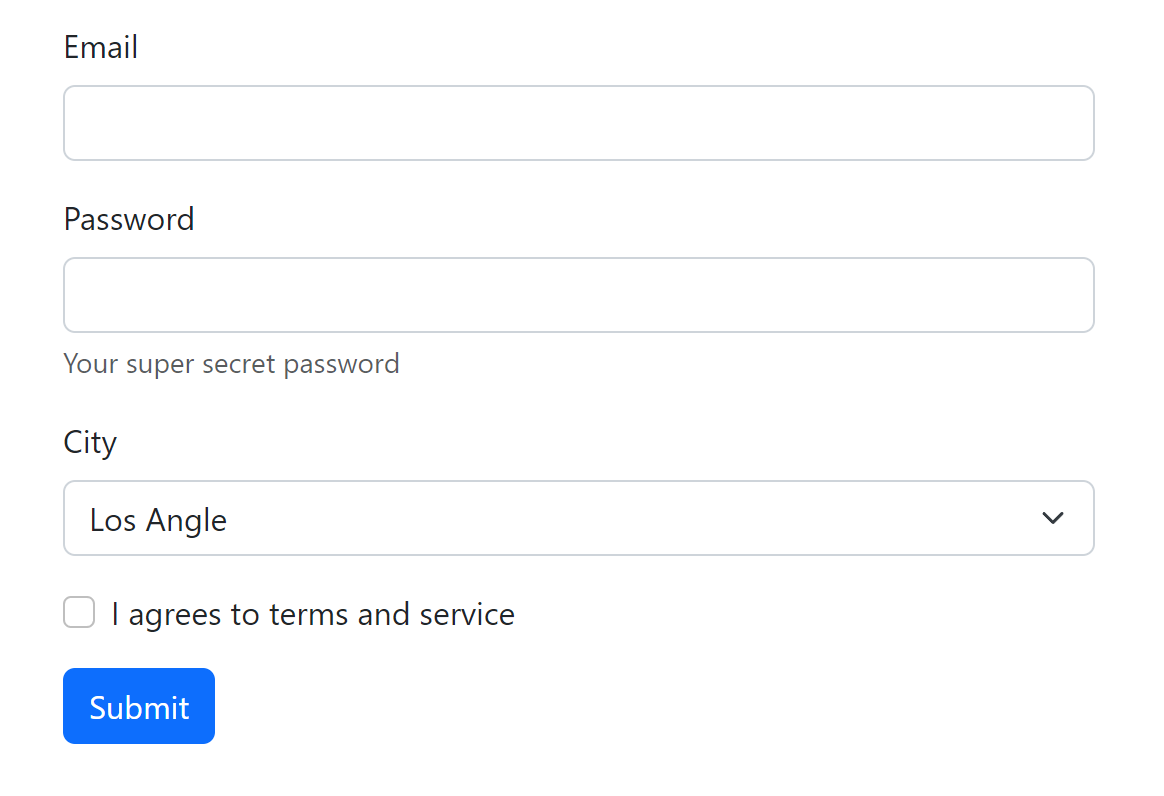1164x796 pixels.
Task: Click the word 'service' in the agreement label
Action: click(x=467, y=614)
